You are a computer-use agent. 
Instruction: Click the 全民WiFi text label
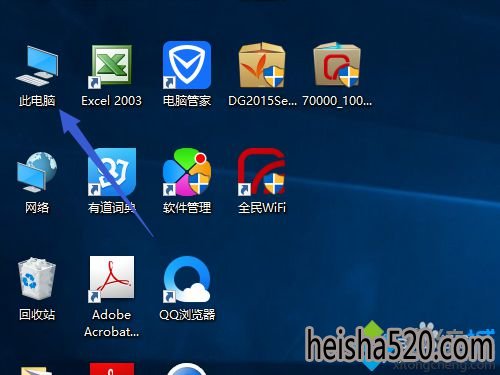[262, 208]
